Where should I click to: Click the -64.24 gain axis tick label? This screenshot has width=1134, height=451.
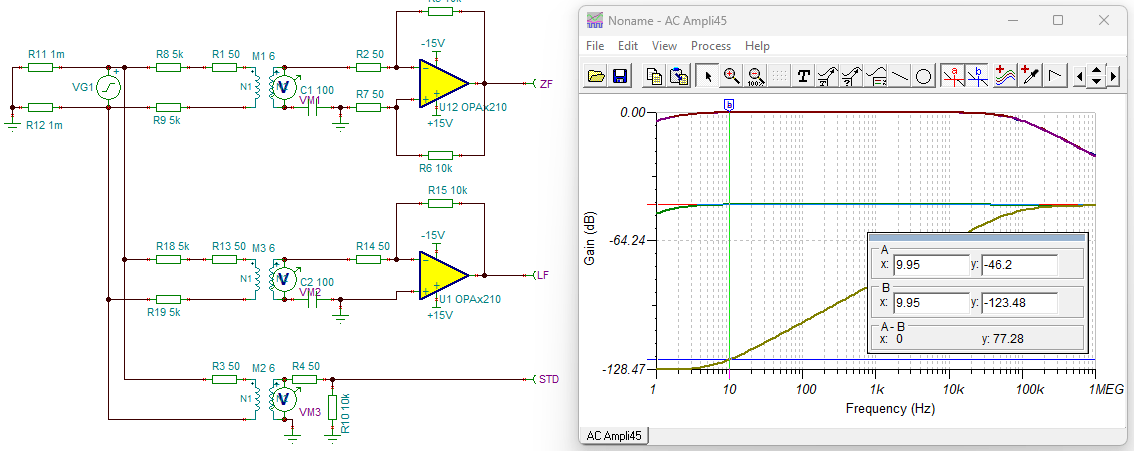point(626,240)
